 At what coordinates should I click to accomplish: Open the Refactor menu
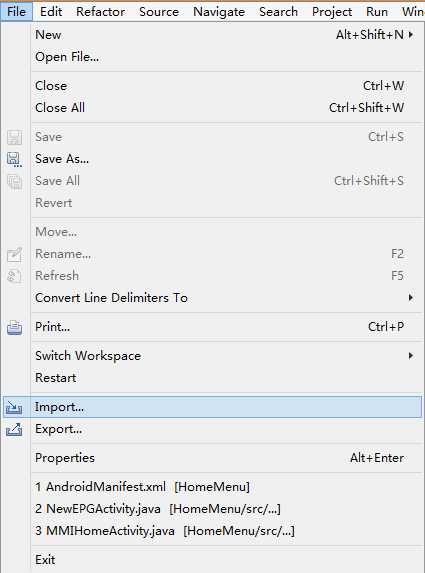pyautogui.click(x=100, y=12)
